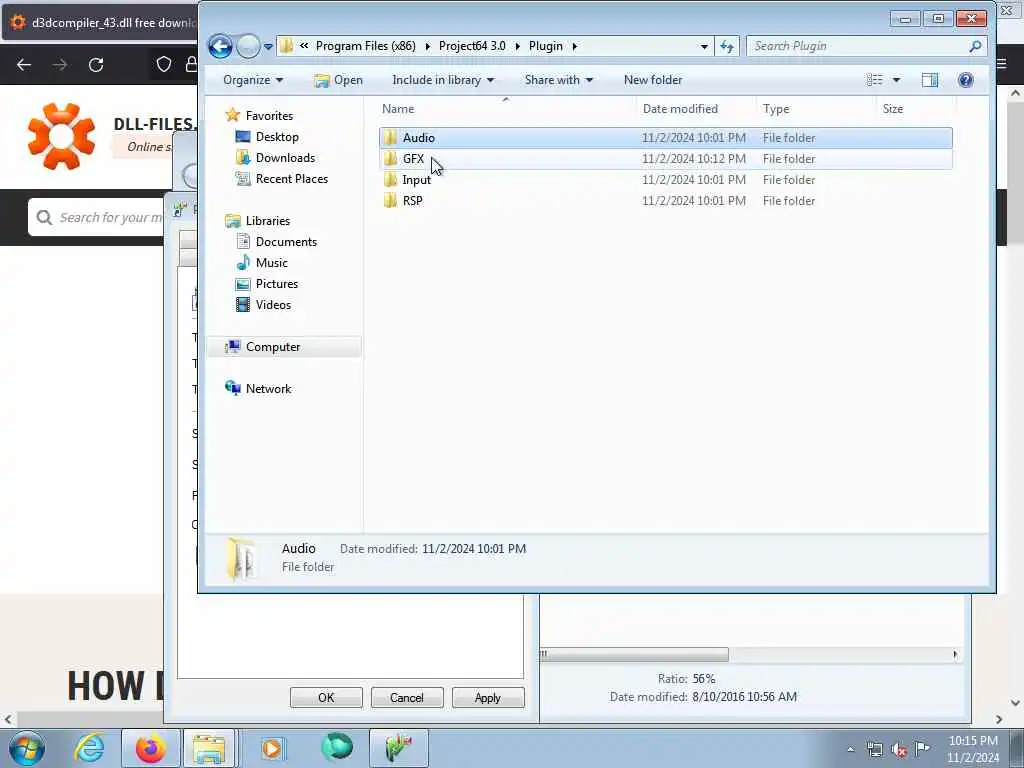Refresh the Plugin folder view
This screenshot has width=1024, height=768.
point(727,46)
